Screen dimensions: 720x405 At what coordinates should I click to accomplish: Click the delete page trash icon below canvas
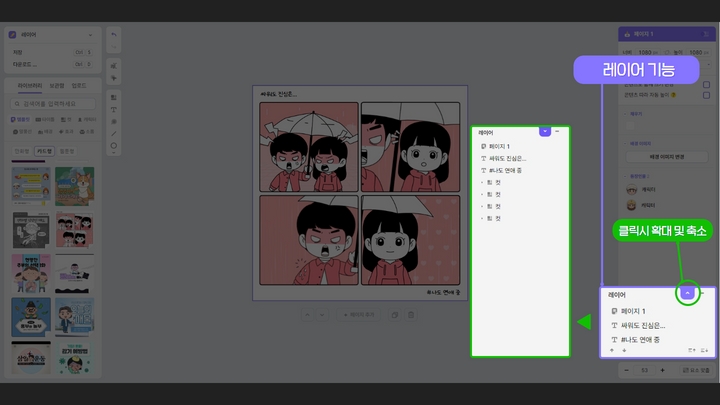410,314
